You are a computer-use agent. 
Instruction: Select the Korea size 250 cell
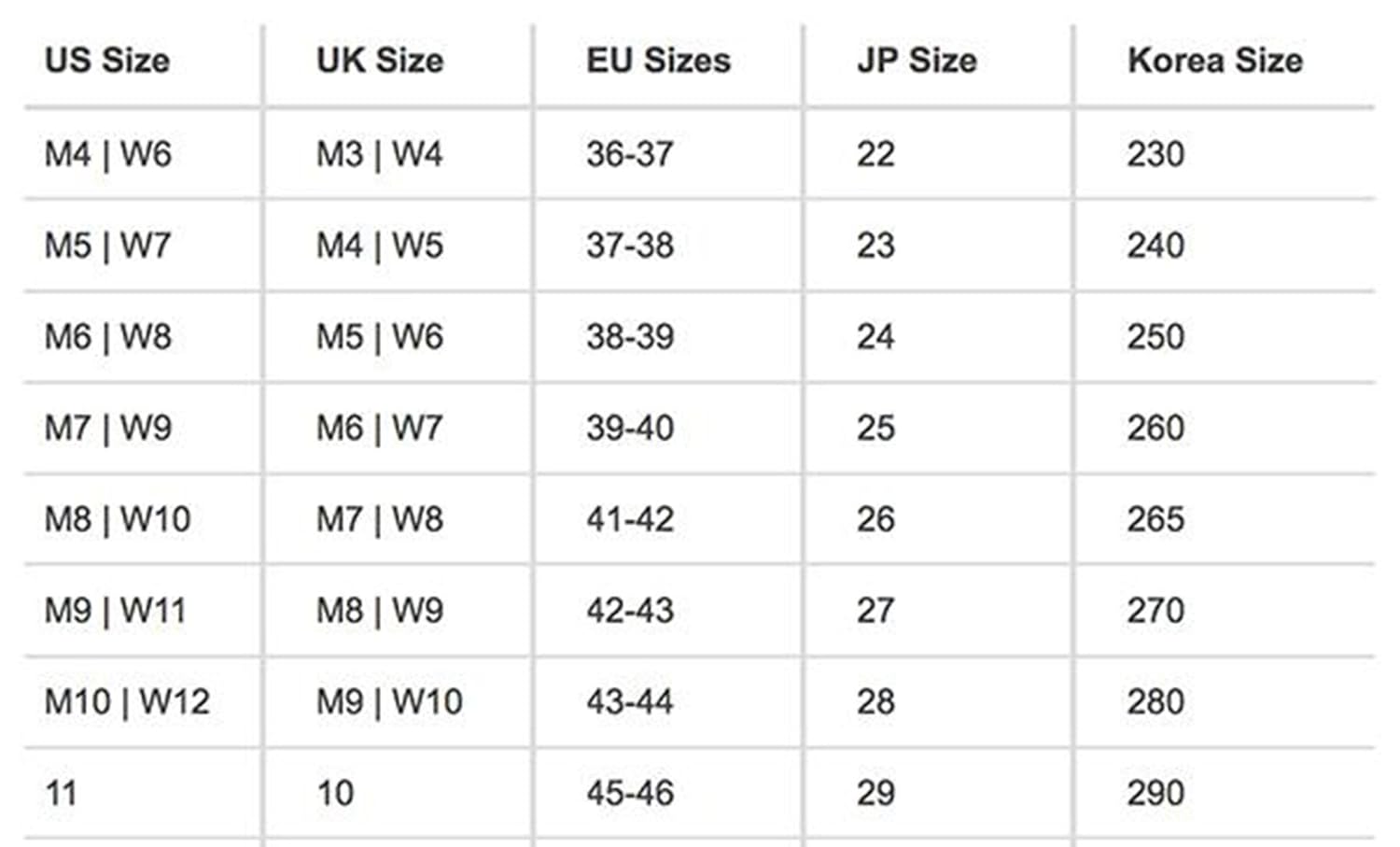tap(1155, 337)
